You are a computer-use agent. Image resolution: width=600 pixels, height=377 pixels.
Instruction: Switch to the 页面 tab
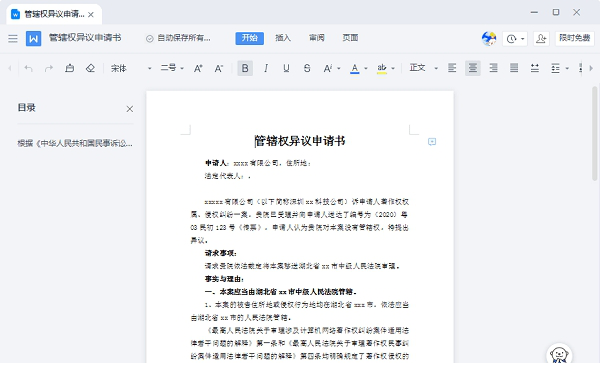click(350, 38)
